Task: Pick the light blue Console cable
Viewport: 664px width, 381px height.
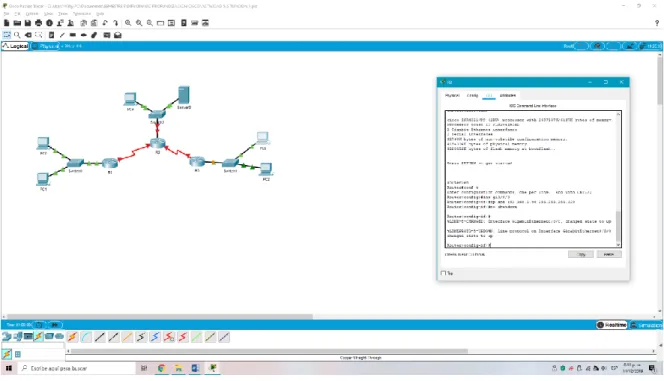Action: 86,337
